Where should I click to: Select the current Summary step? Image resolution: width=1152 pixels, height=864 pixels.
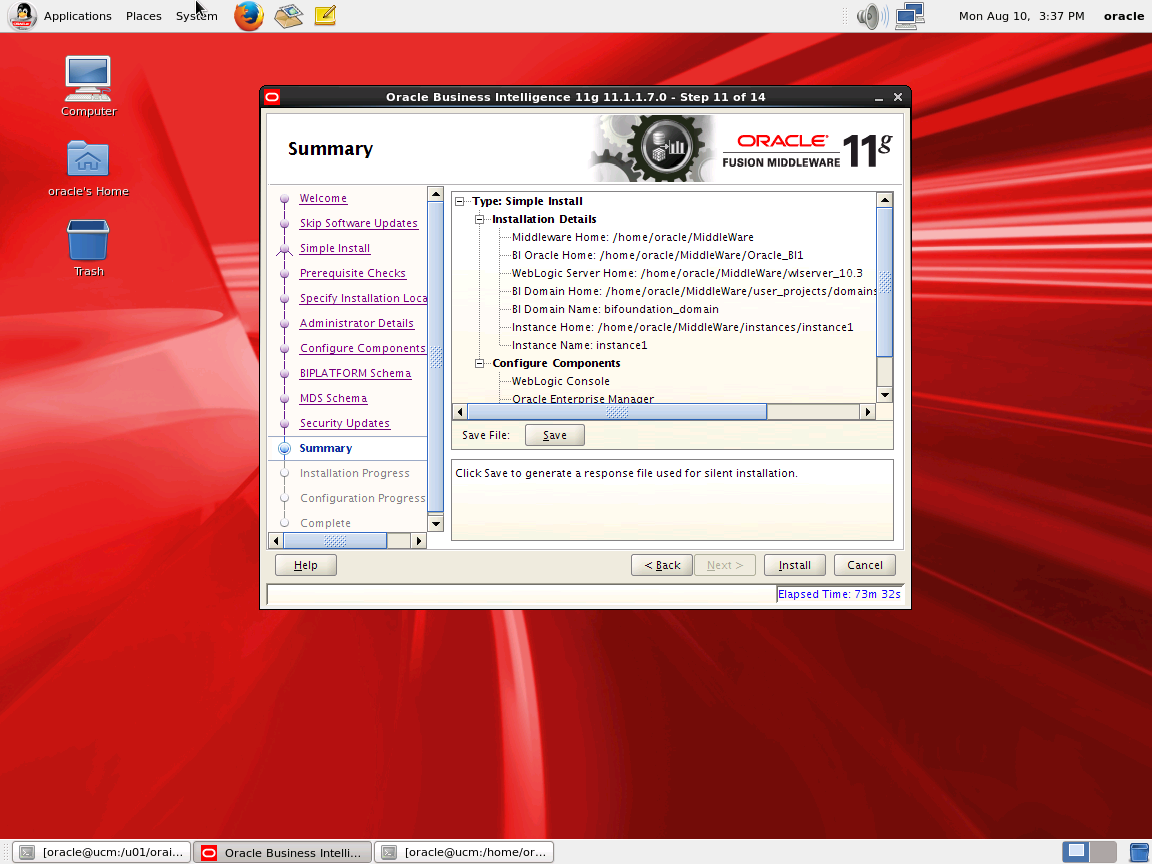(x=325, y=448)
